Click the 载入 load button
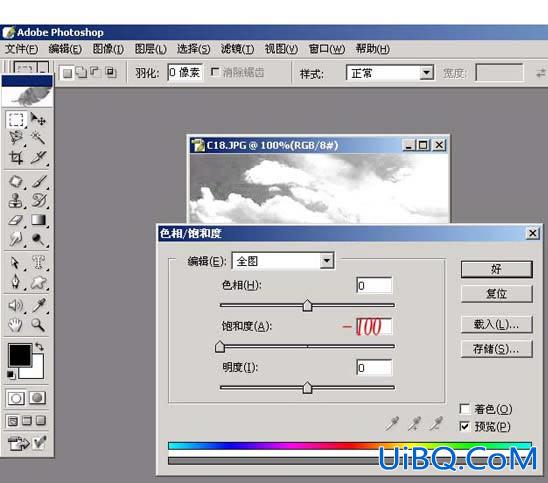The image size is (548, 483). point(496,325)
